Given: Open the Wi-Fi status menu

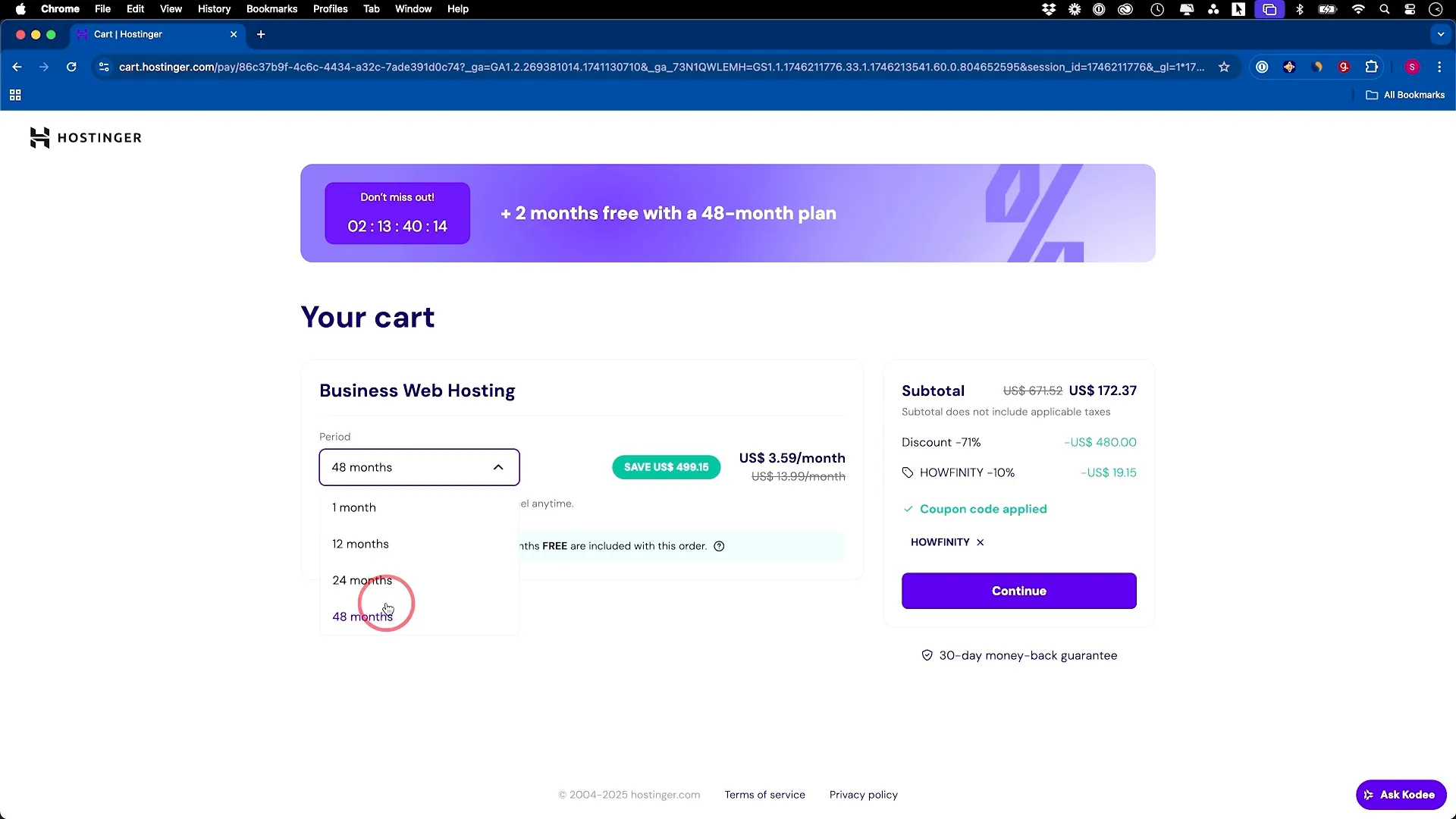Looking at the screenshot, I should coord(1358,9).
